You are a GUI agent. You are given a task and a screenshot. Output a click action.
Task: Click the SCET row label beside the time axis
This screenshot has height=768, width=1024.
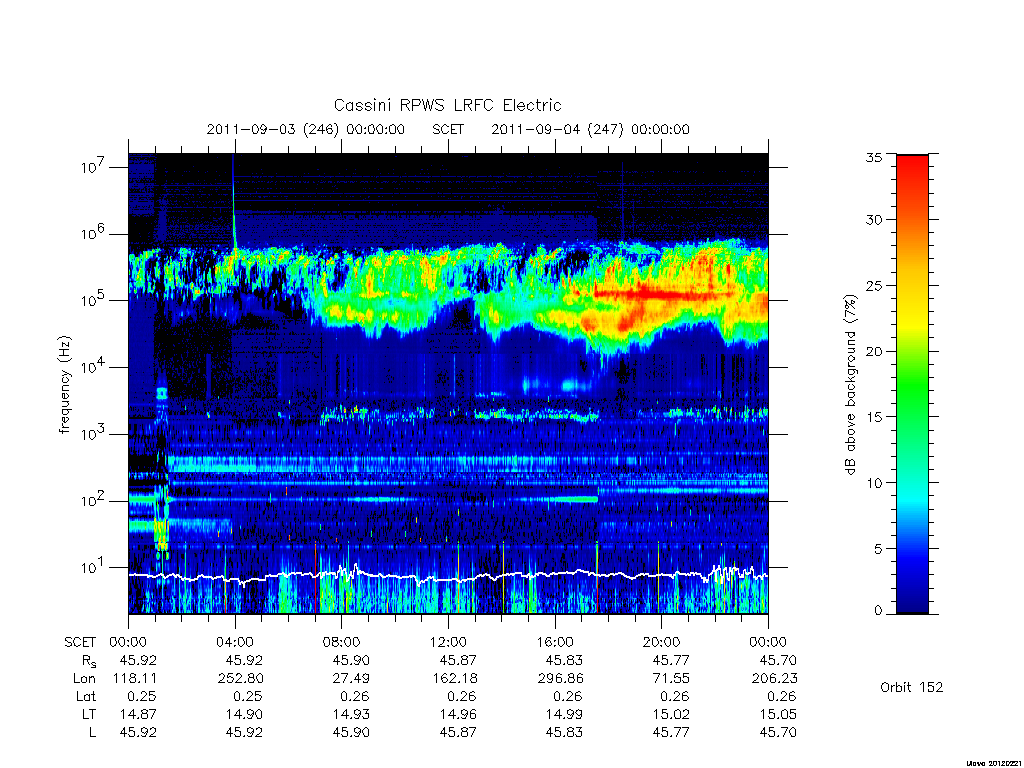(80, 642)
